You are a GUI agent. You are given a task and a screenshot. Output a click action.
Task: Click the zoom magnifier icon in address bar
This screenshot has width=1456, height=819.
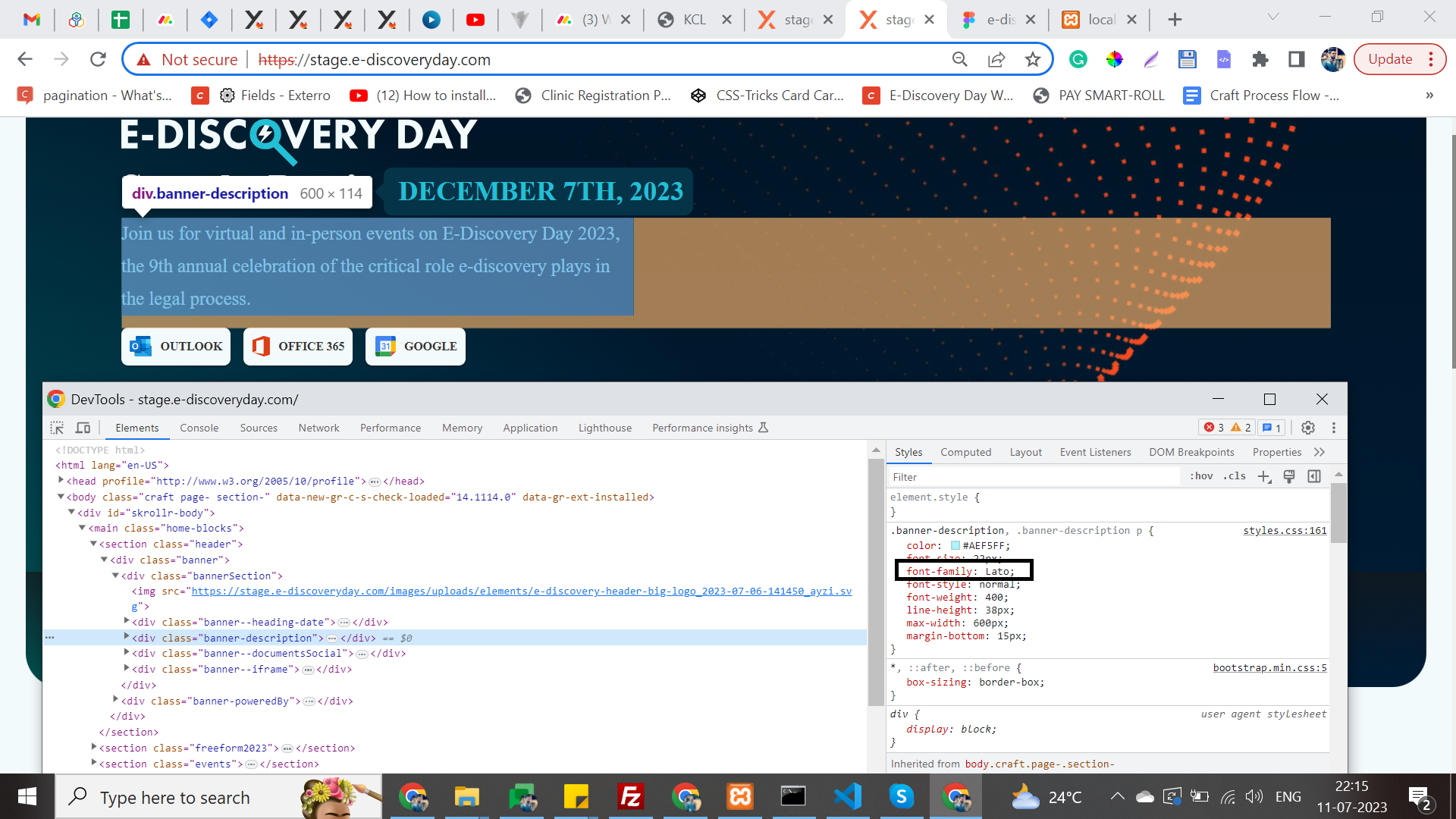960,59
